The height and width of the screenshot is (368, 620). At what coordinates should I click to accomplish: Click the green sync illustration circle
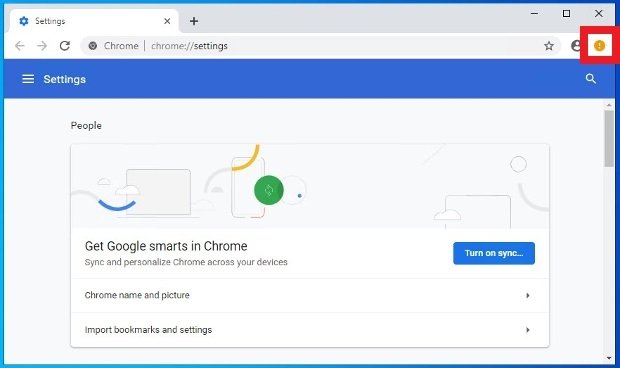[268, 190]
